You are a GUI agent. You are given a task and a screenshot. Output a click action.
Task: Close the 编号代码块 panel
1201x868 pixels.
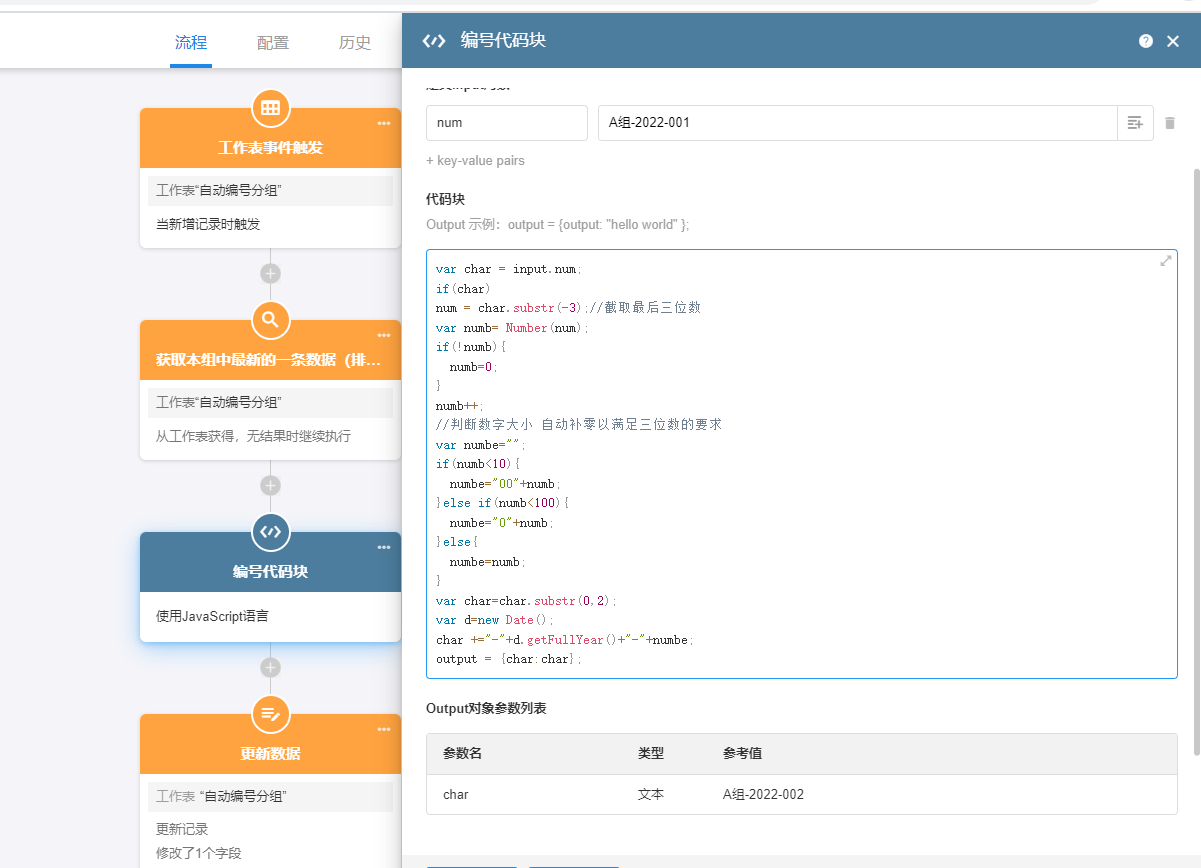[x=1173, y=41]
